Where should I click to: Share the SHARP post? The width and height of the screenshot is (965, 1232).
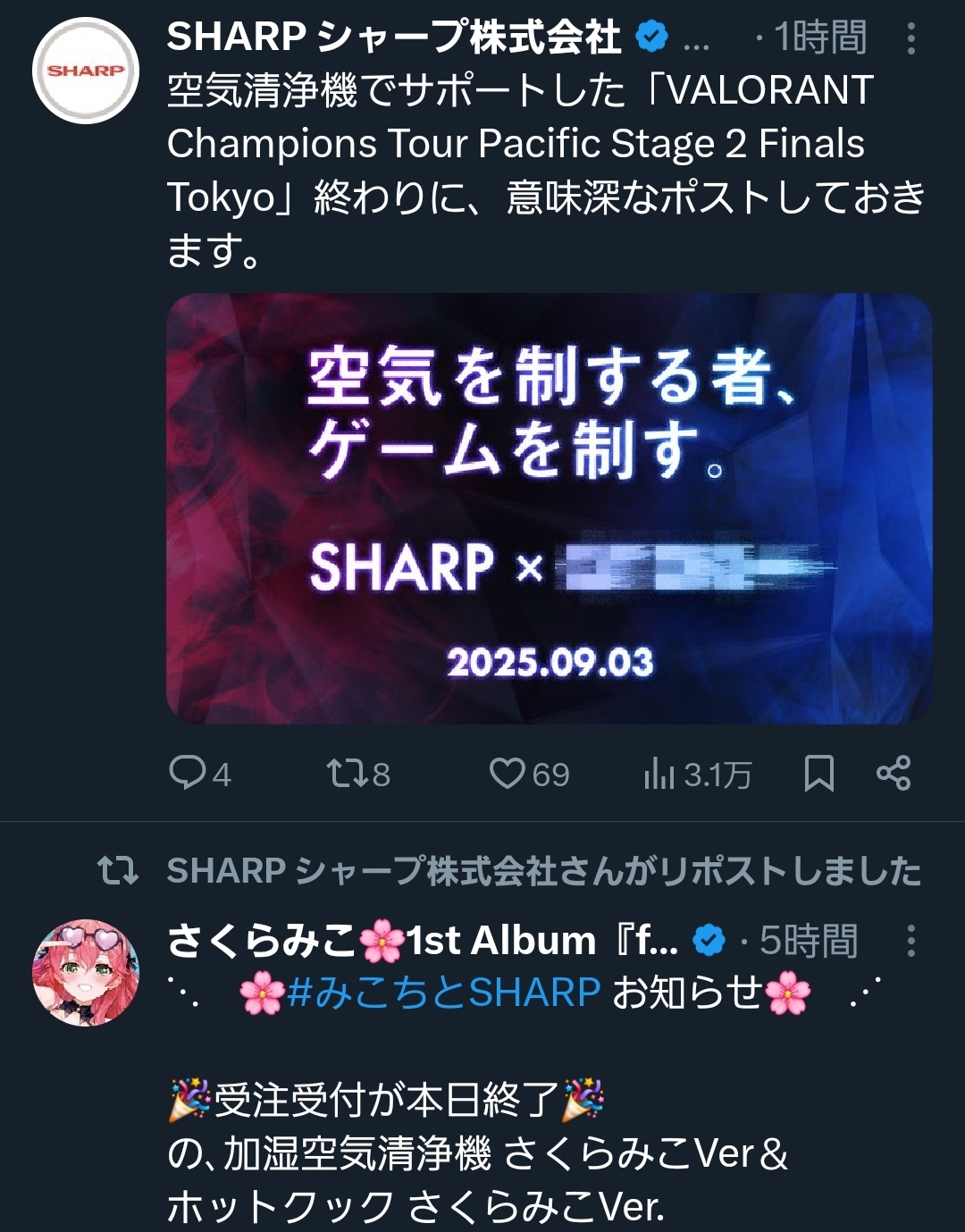pyautogui.click(x=893, y=774)
